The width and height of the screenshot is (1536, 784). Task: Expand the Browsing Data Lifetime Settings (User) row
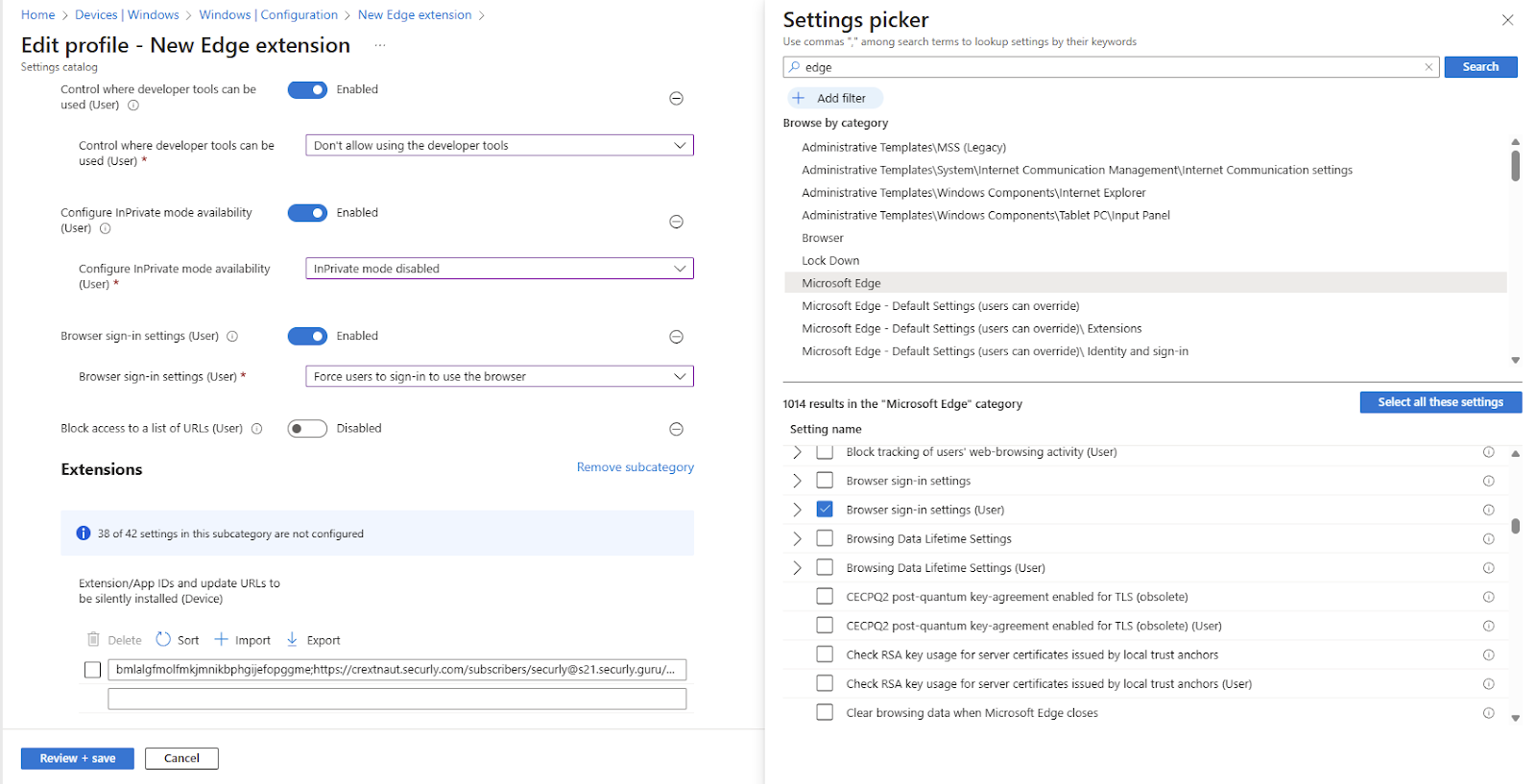[x=797, y=568]
